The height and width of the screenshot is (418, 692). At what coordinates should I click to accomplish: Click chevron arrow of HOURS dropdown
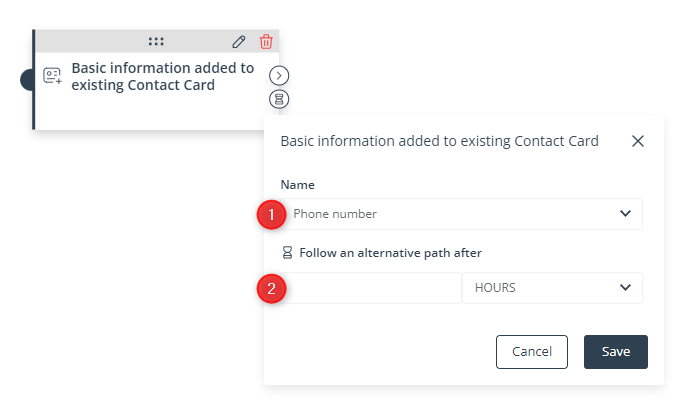click(x=625, y=287)
